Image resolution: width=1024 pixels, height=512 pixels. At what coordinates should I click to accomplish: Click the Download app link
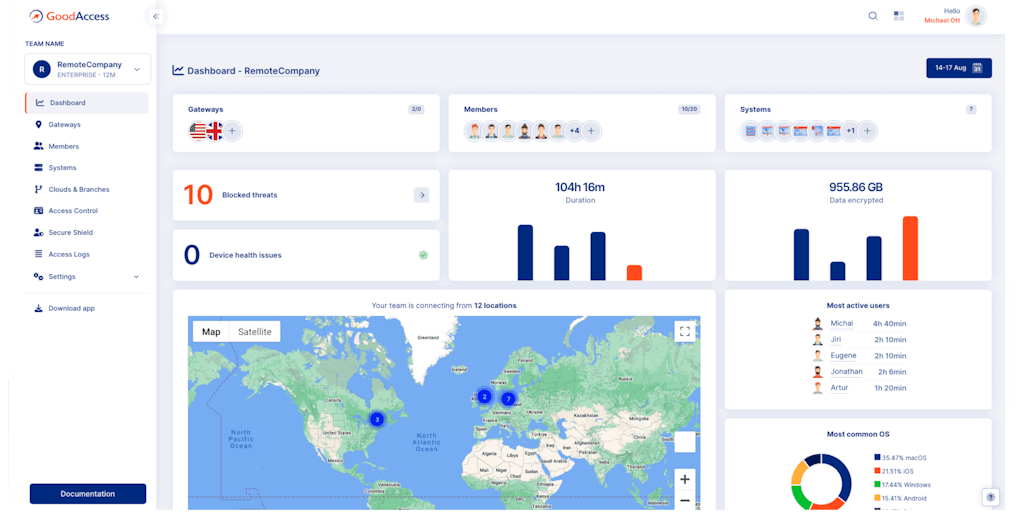(71, 309)
